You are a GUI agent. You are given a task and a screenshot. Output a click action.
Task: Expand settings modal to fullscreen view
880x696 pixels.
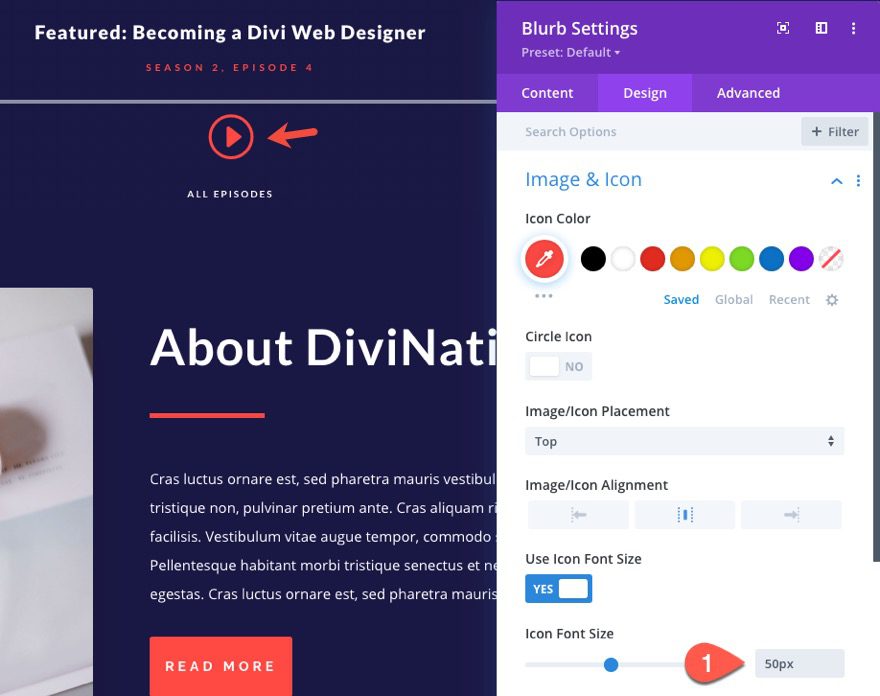pos(783,28)
